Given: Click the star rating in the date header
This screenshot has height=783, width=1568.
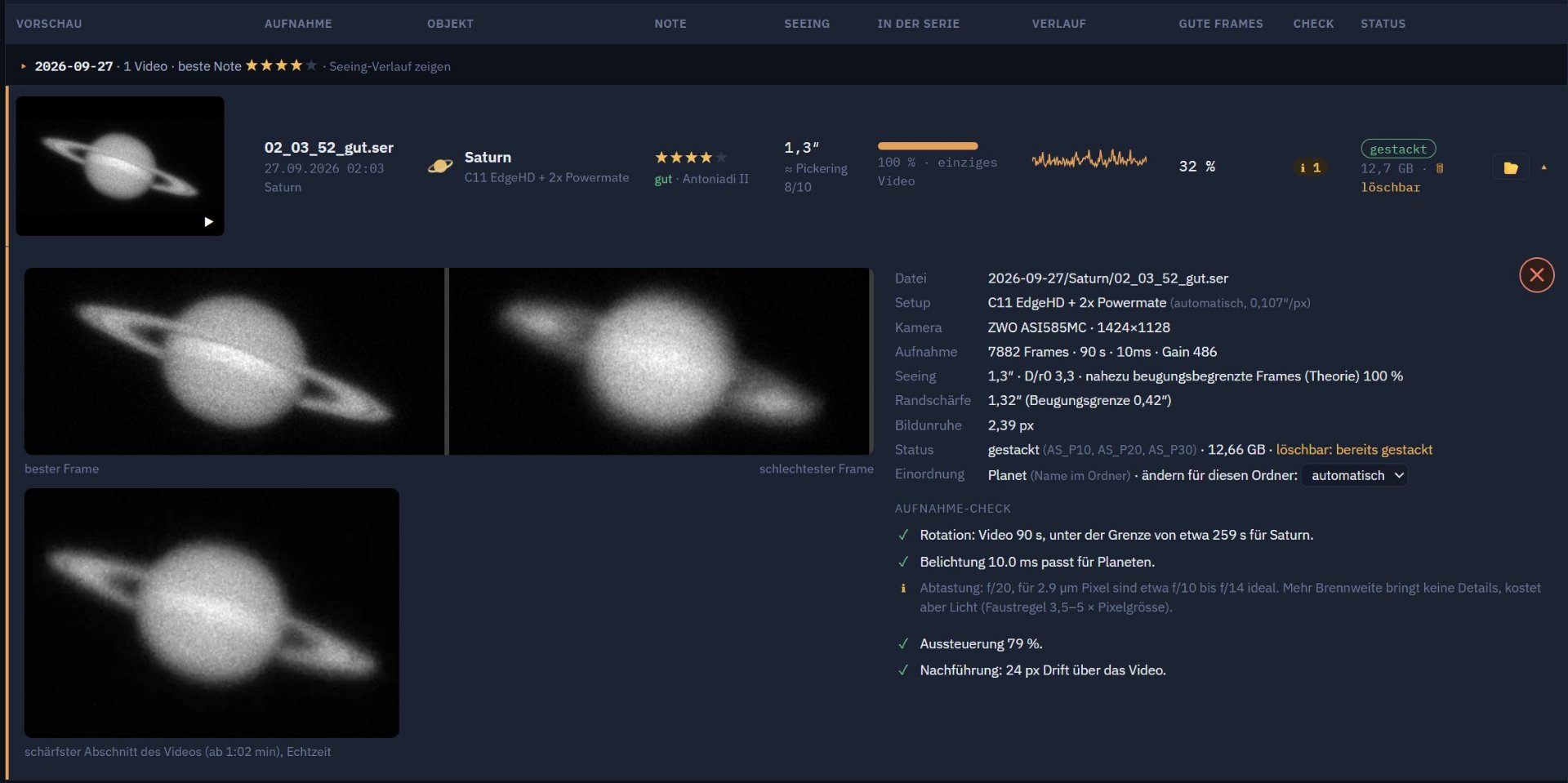Looking at the screenshot, I should (x=281, y=65).
